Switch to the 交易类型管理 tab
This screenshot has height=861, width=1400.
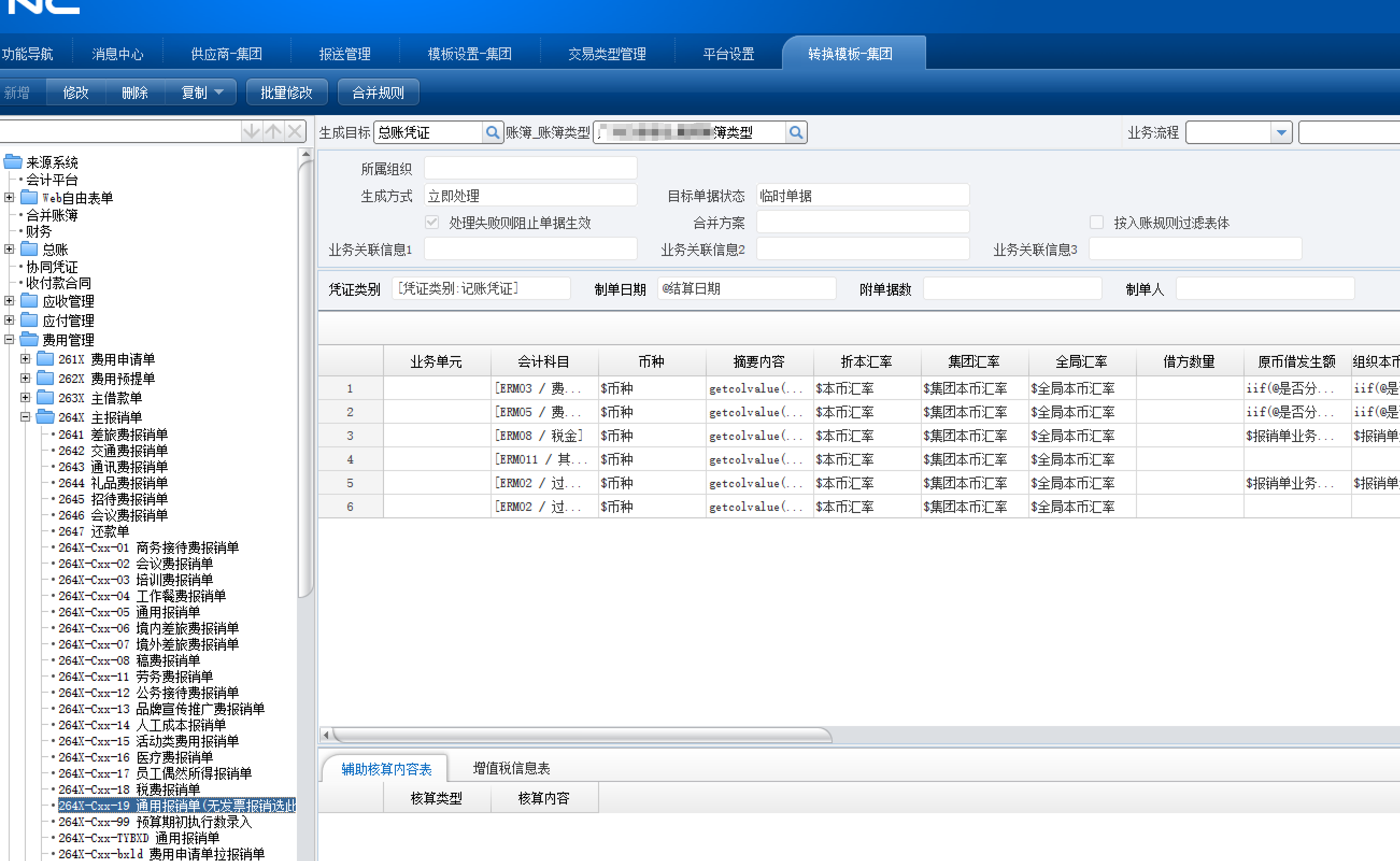606,54
